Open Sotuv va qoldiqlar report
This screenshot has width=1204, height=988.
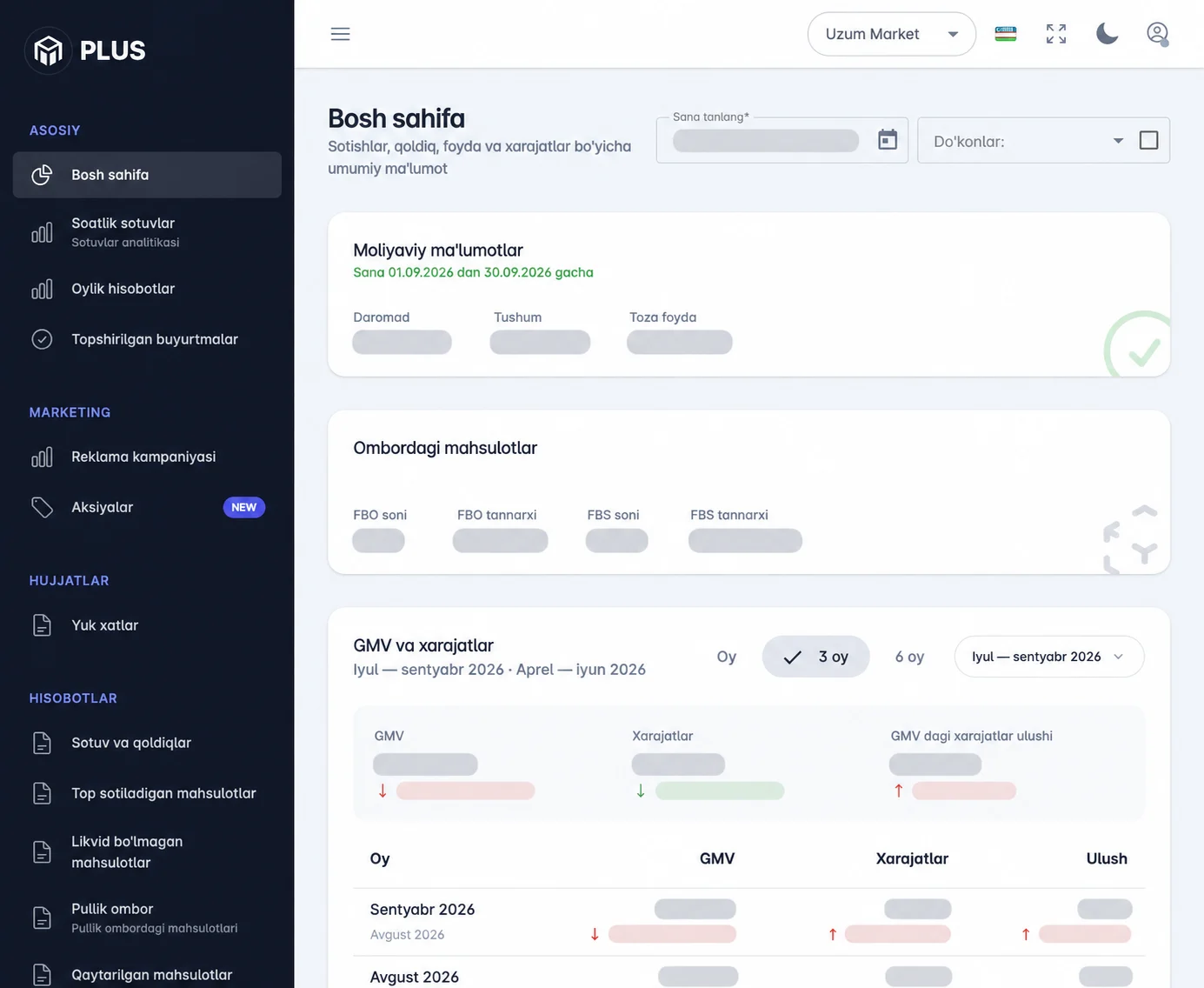click(147, 743)
